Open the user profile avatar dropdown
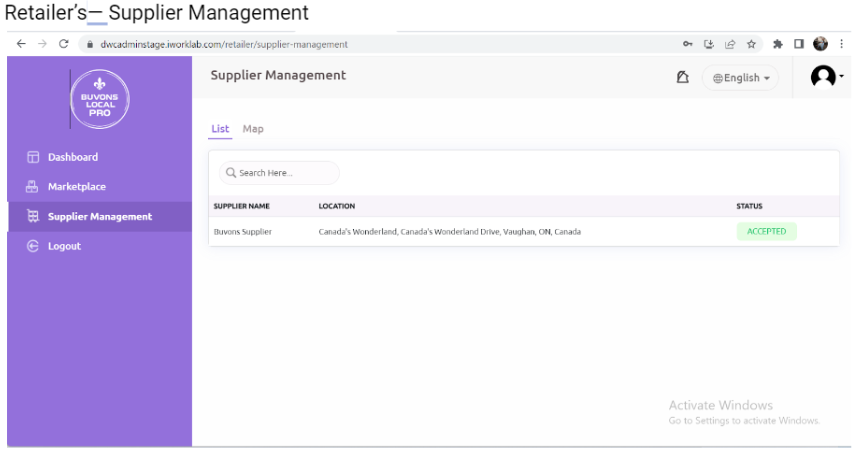The image size is (857, 452). click(x=826, y=77)
